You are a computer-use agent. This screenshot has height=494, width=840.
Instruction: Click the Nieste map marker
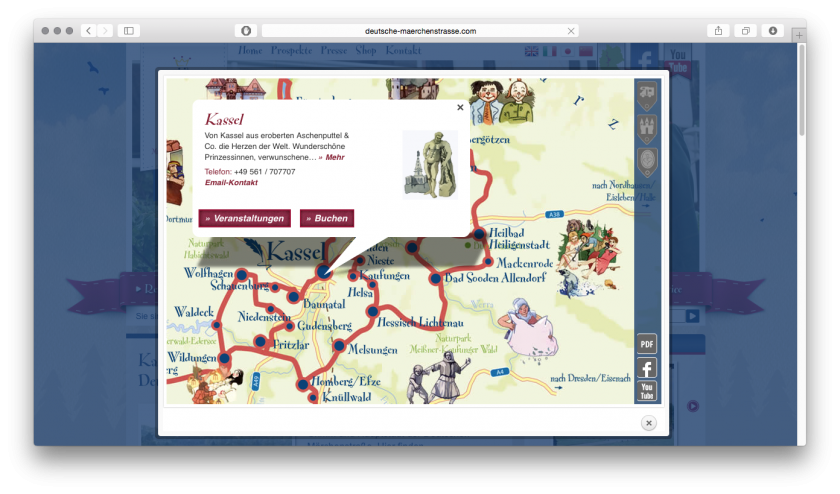click(x=361, y=260)
